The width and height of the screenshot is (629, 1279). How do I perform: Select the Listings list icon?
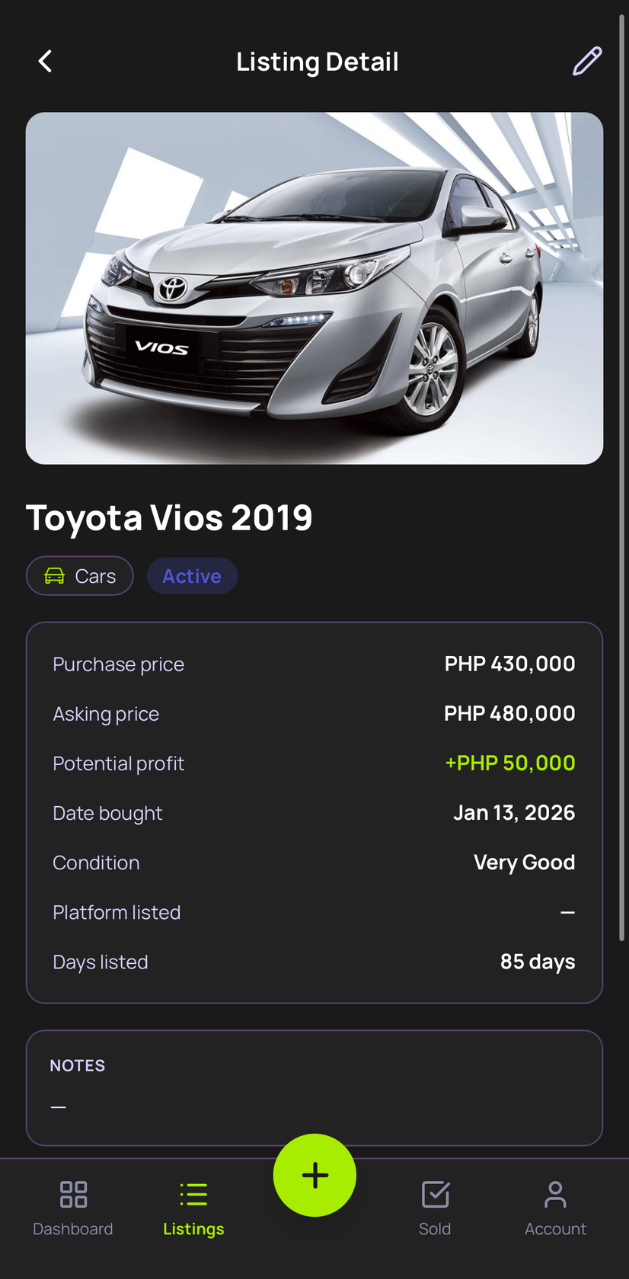coord(193,1194)
